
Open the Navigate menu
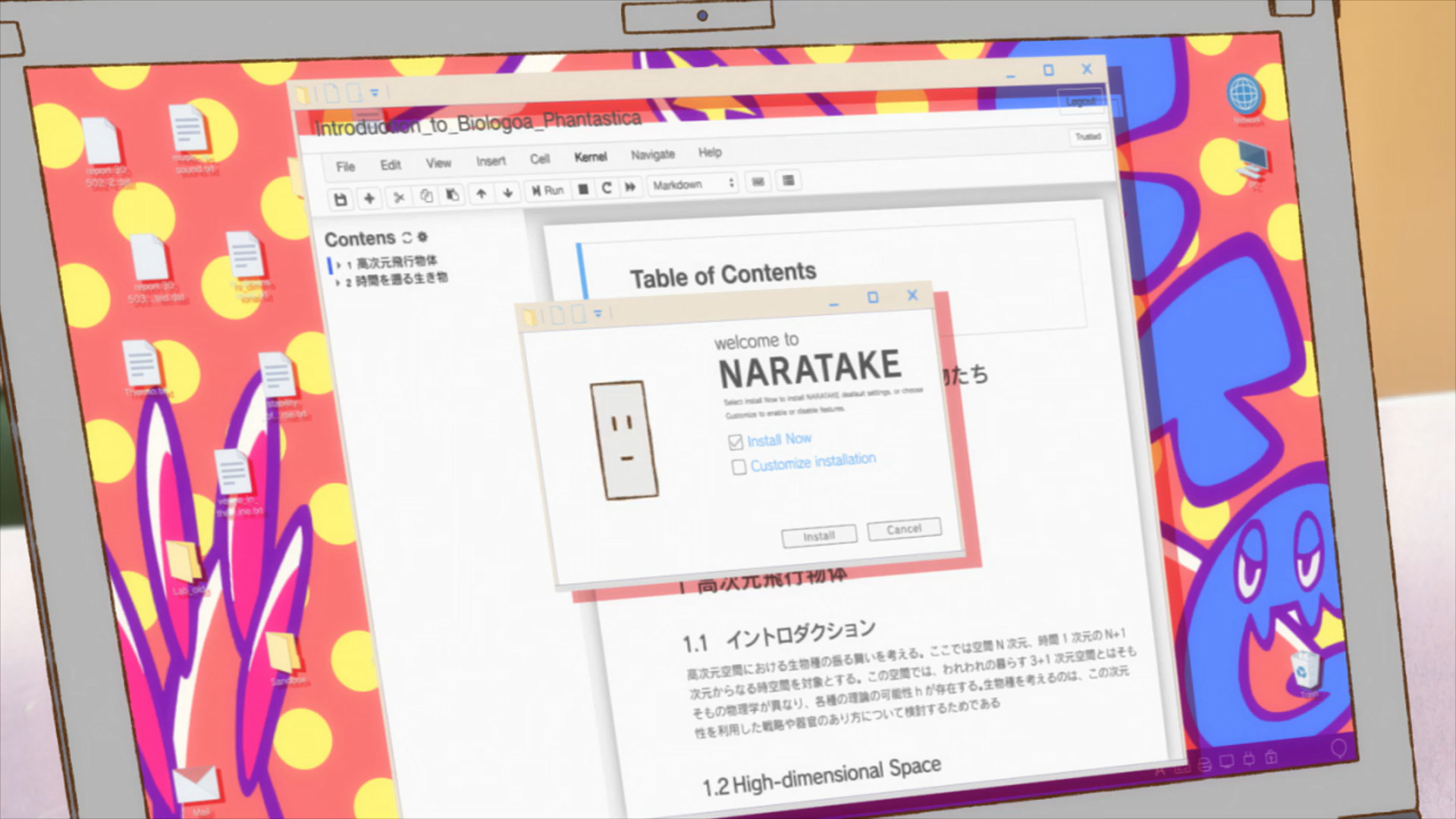[652, 154]
